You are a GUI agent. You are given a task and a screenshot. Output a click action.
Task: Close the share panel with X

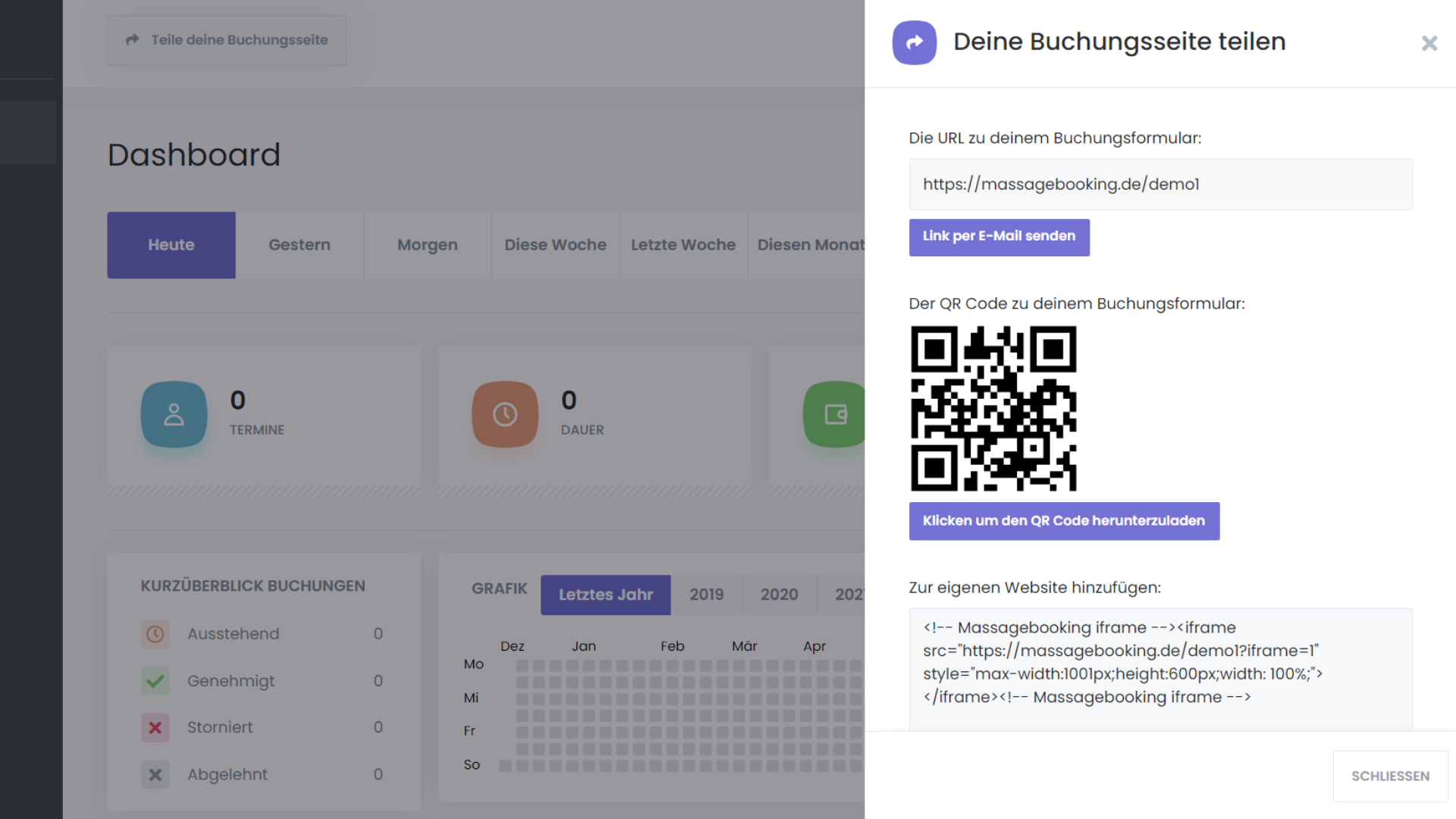point(1429,43)
